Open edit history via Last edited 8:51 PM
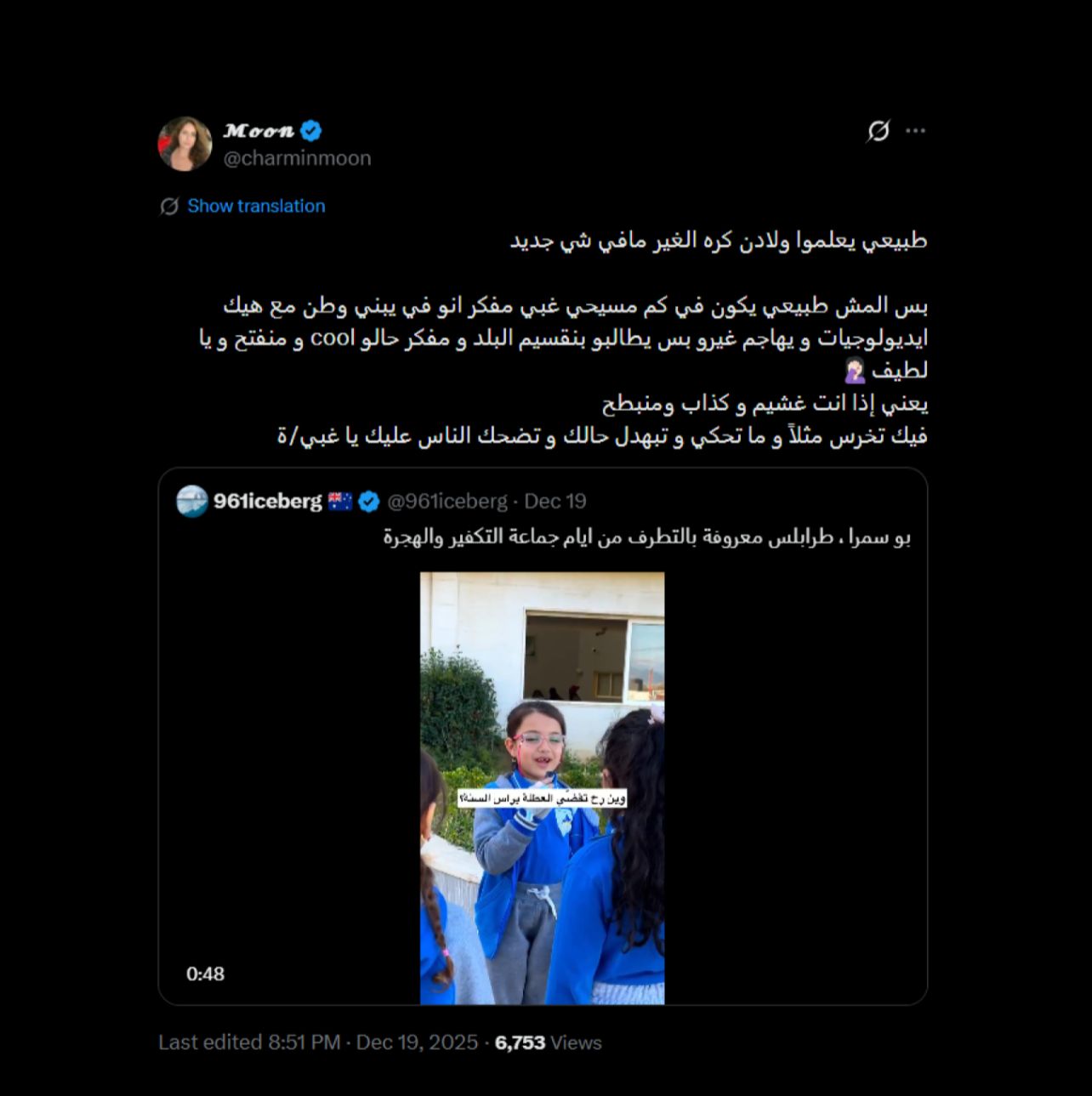Screen dimensions: 1092x1096 (x=249, y=1042)
